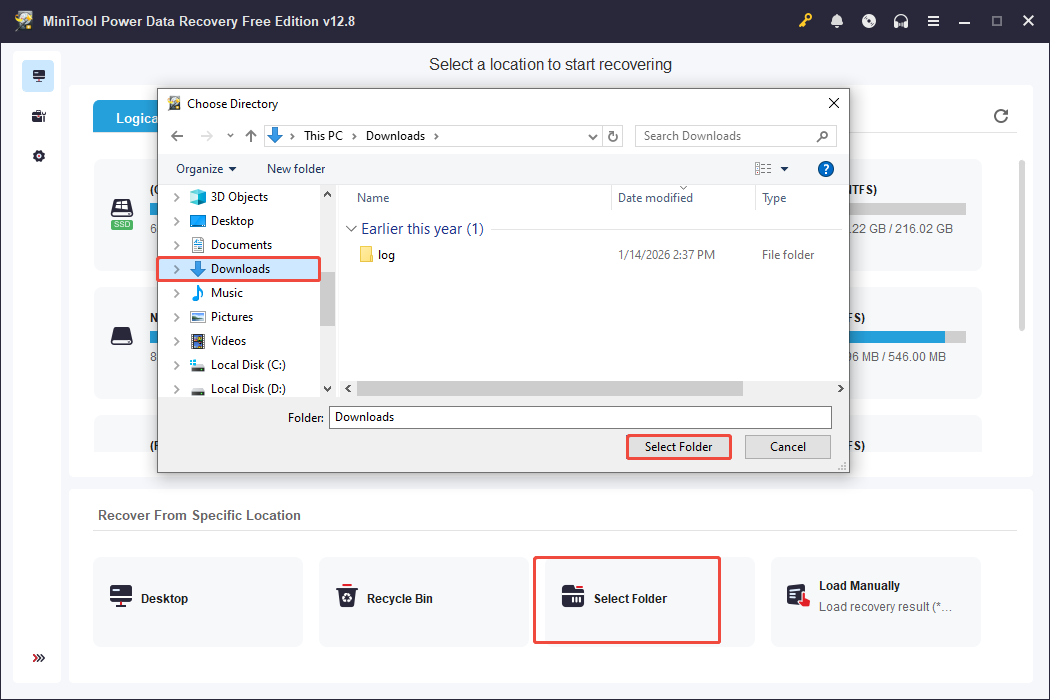This screenshot has width=1050, height=700.
Task: Select Videos in the folder tree
Action: coord(228,341)
